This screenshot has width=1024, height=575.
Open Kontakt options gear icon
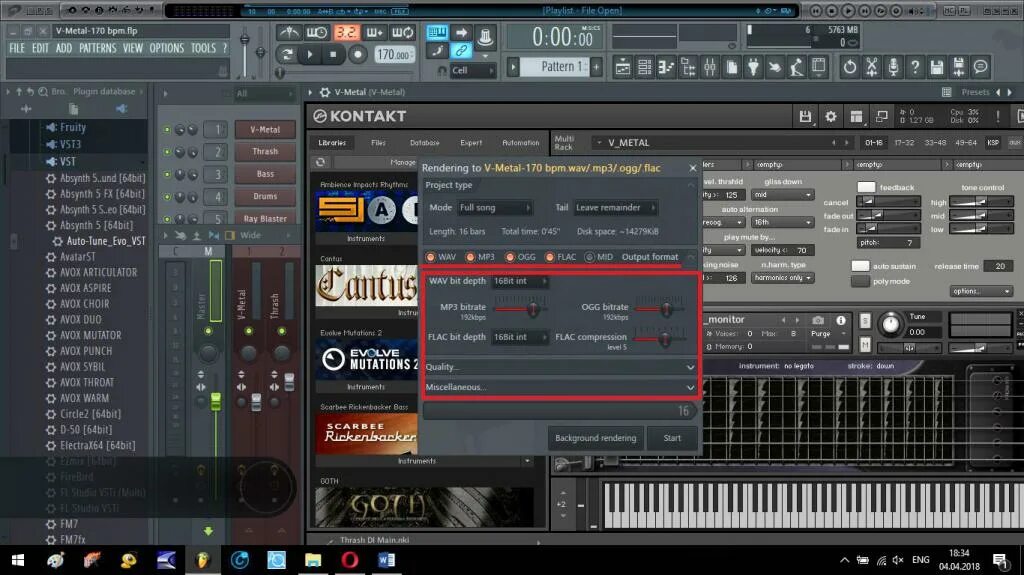(x=831, y=116)
